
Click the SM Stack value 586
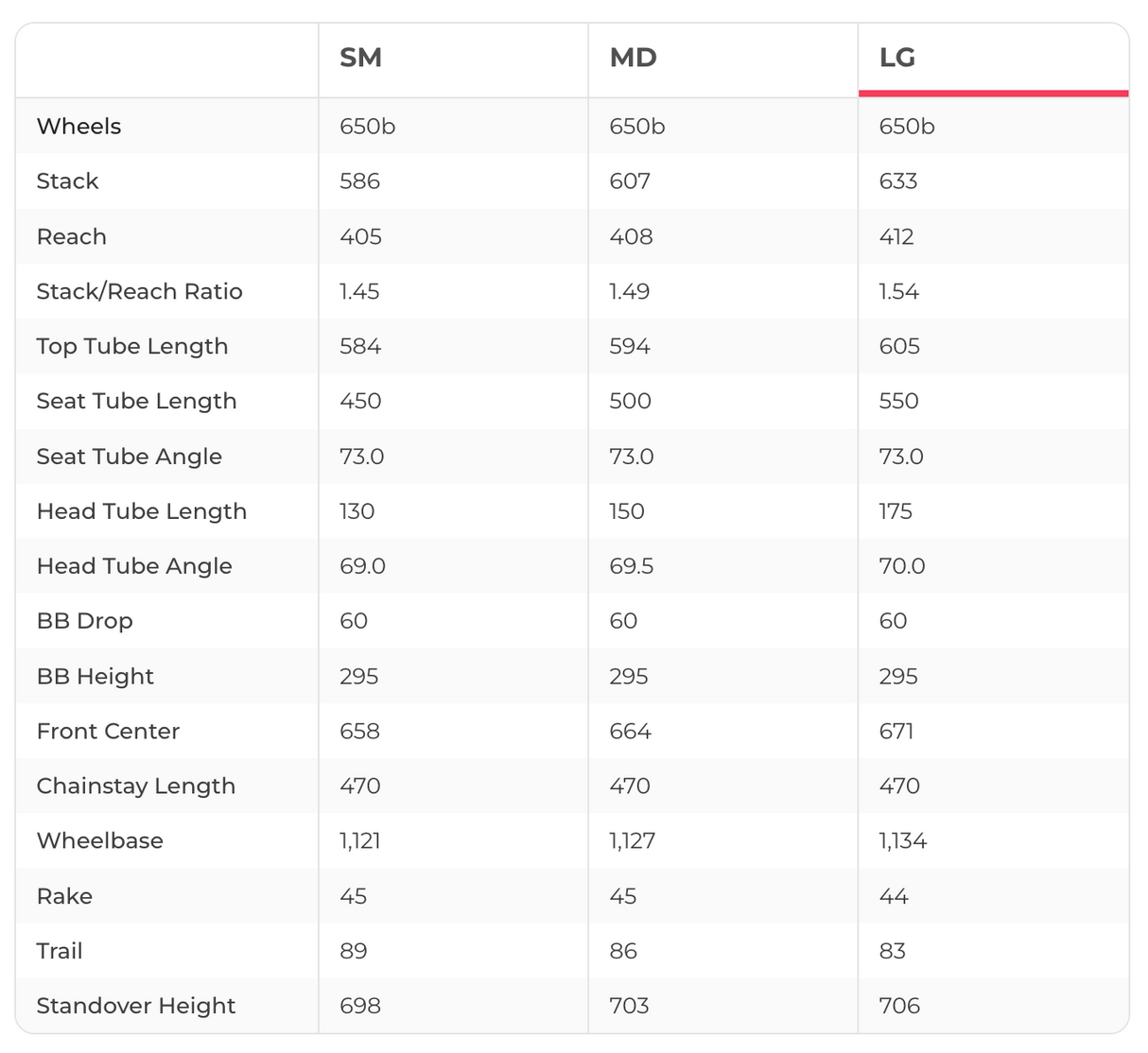point(359,181)
